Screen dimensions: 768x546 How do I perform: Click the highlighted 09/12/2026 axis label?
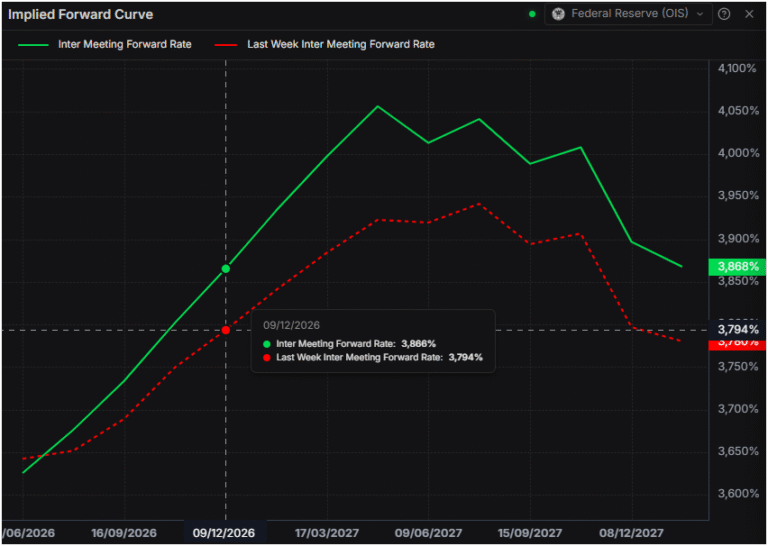(225, 533)
